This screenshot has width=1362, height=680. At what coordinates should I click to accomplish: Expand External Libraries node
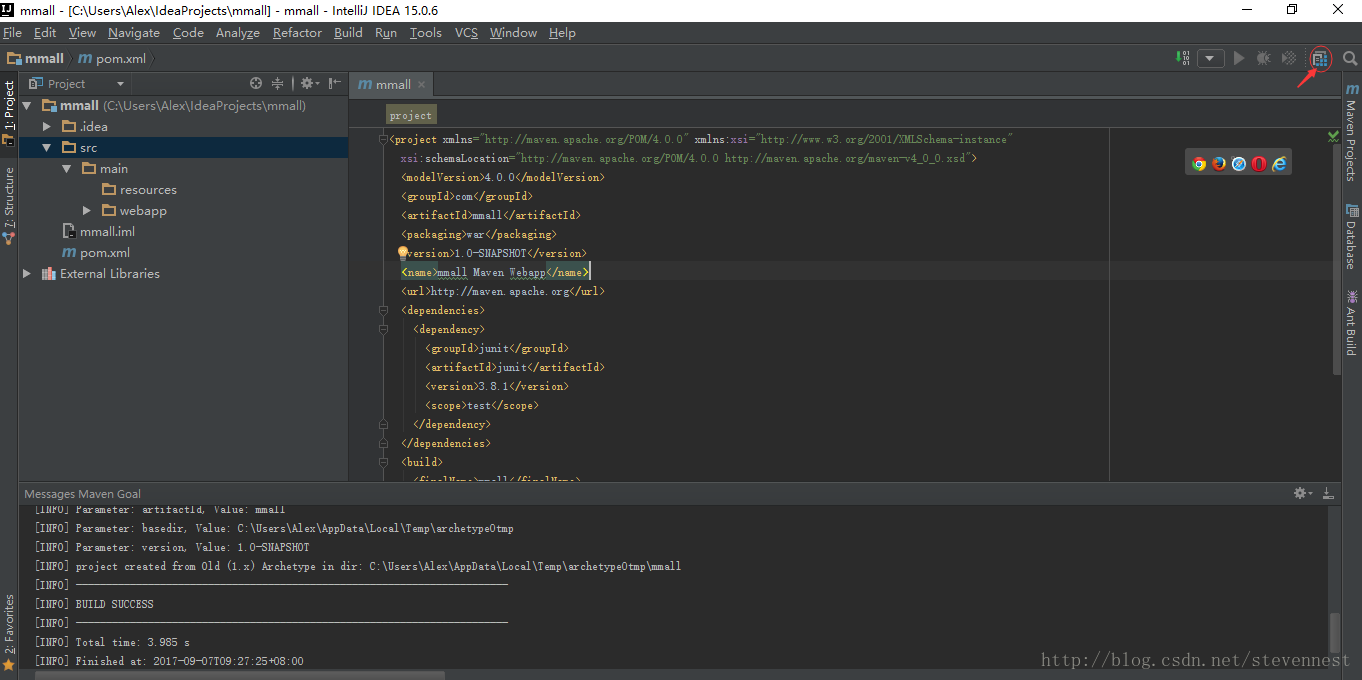click(27, 274)
